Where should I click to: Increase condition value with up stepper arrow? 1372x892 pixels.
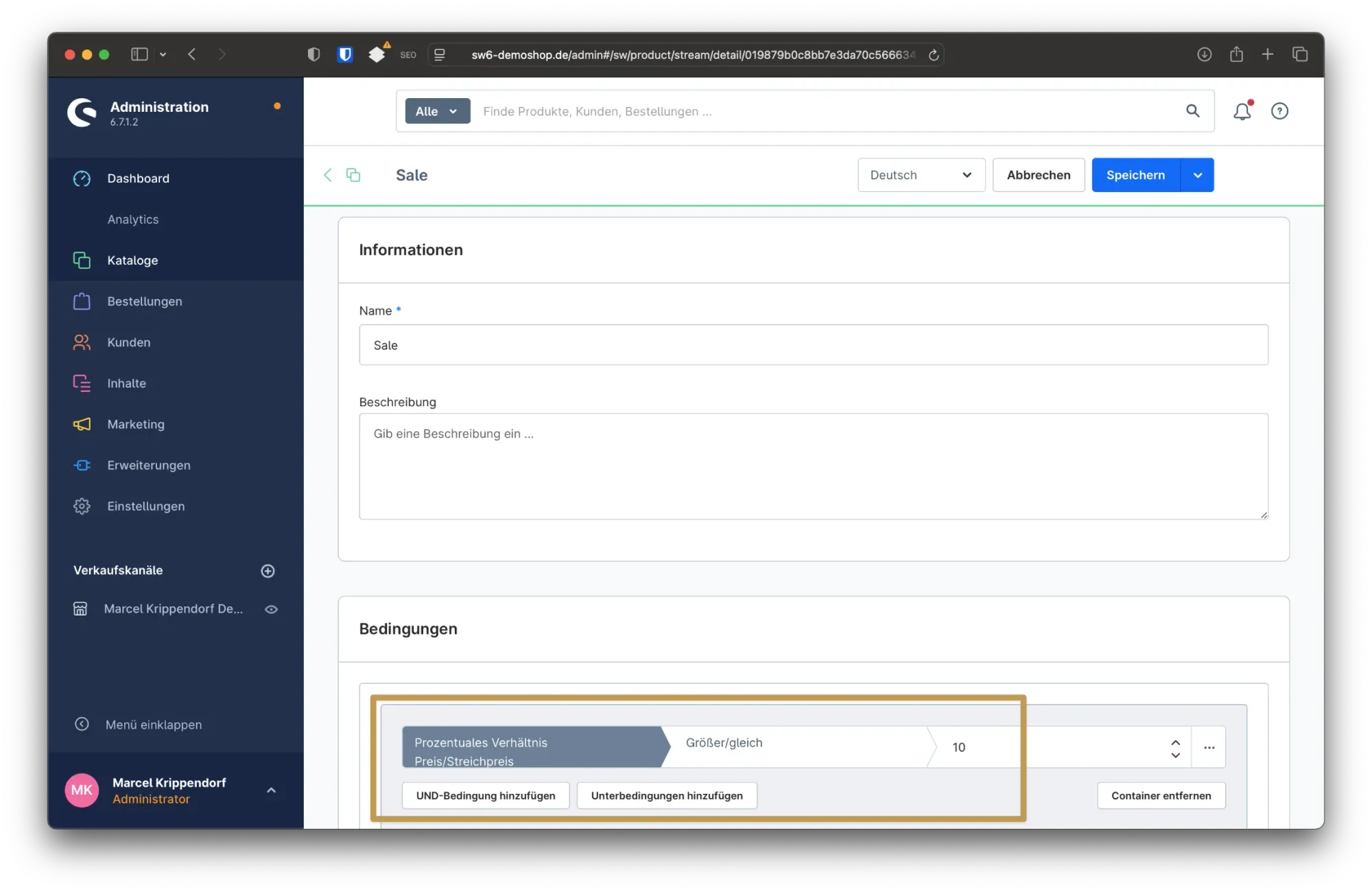click(1175, 742)
